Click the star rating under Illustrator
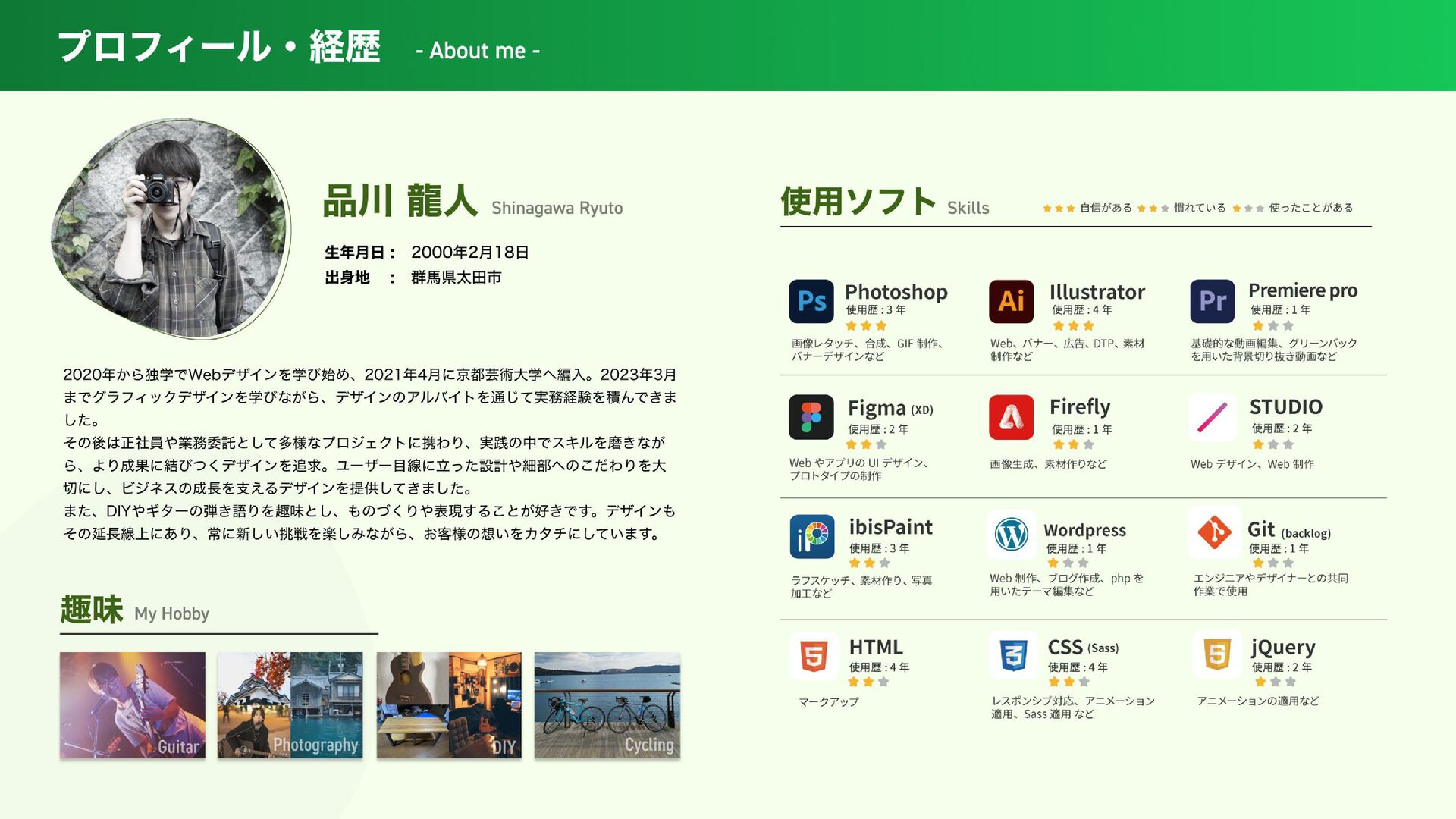 [x=1073, y=326]
